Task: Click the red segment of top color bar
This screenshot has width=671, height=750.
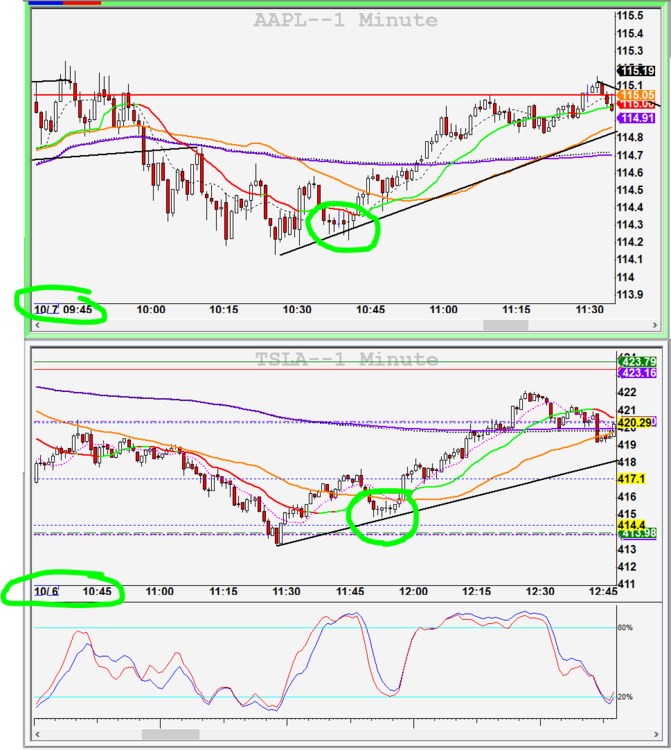Action: [83, 3]
